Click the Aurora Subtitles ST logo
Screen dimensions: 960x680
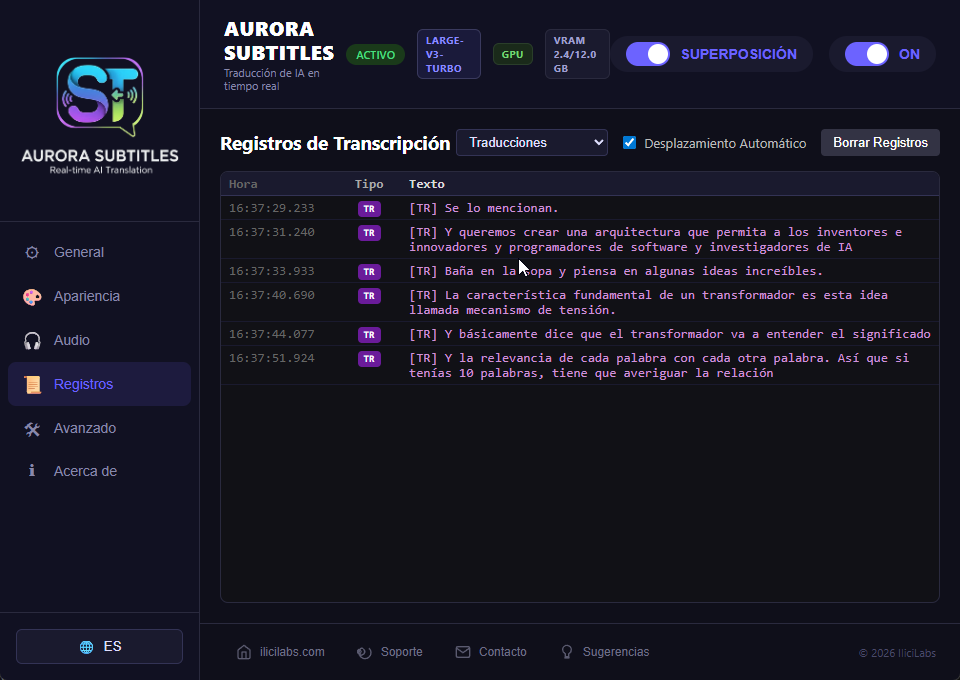point(100,96)
